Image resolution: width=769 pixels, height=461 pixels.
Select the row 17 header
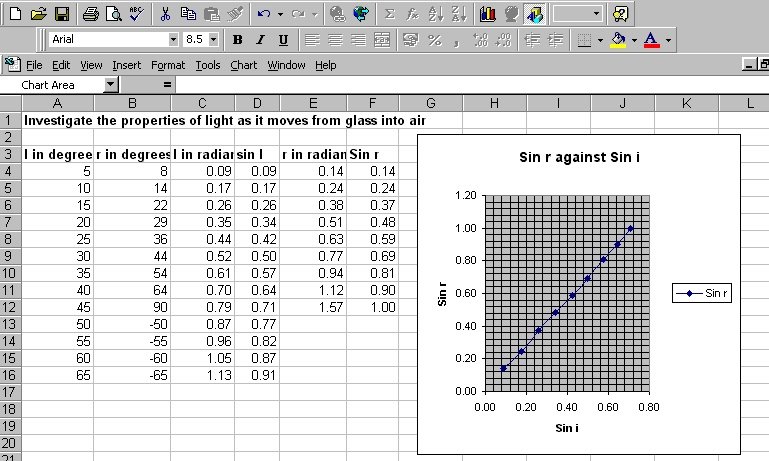click(x=10, y=408)
